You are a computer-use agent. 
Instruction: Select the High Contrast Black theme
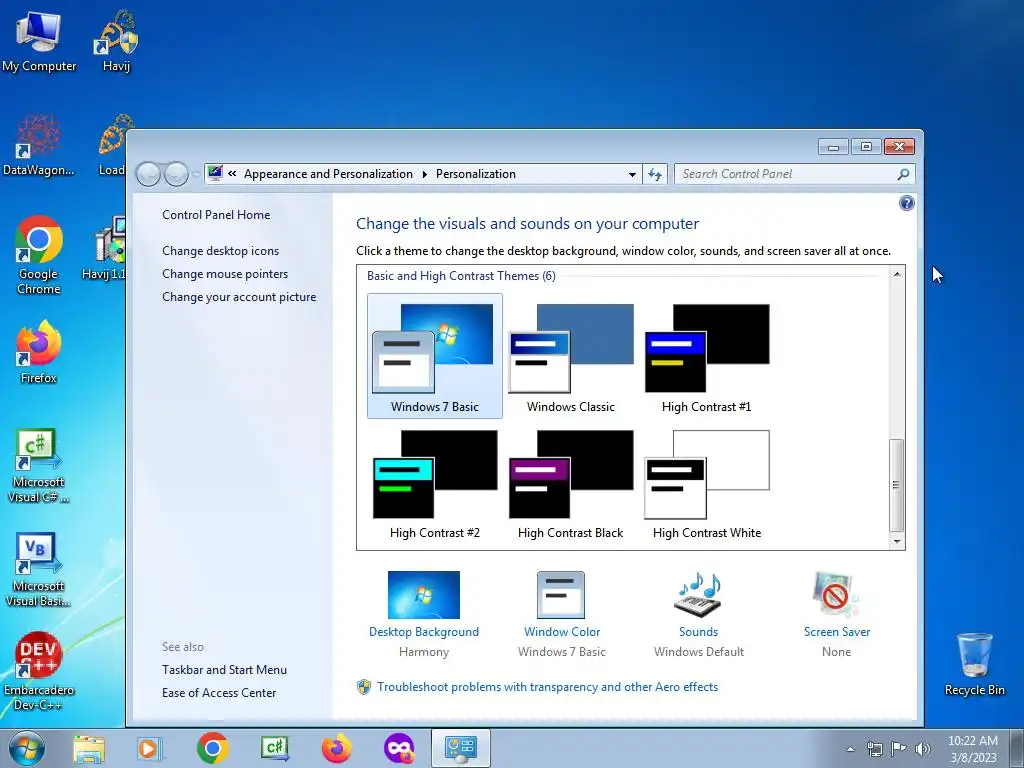click(571, 483)
